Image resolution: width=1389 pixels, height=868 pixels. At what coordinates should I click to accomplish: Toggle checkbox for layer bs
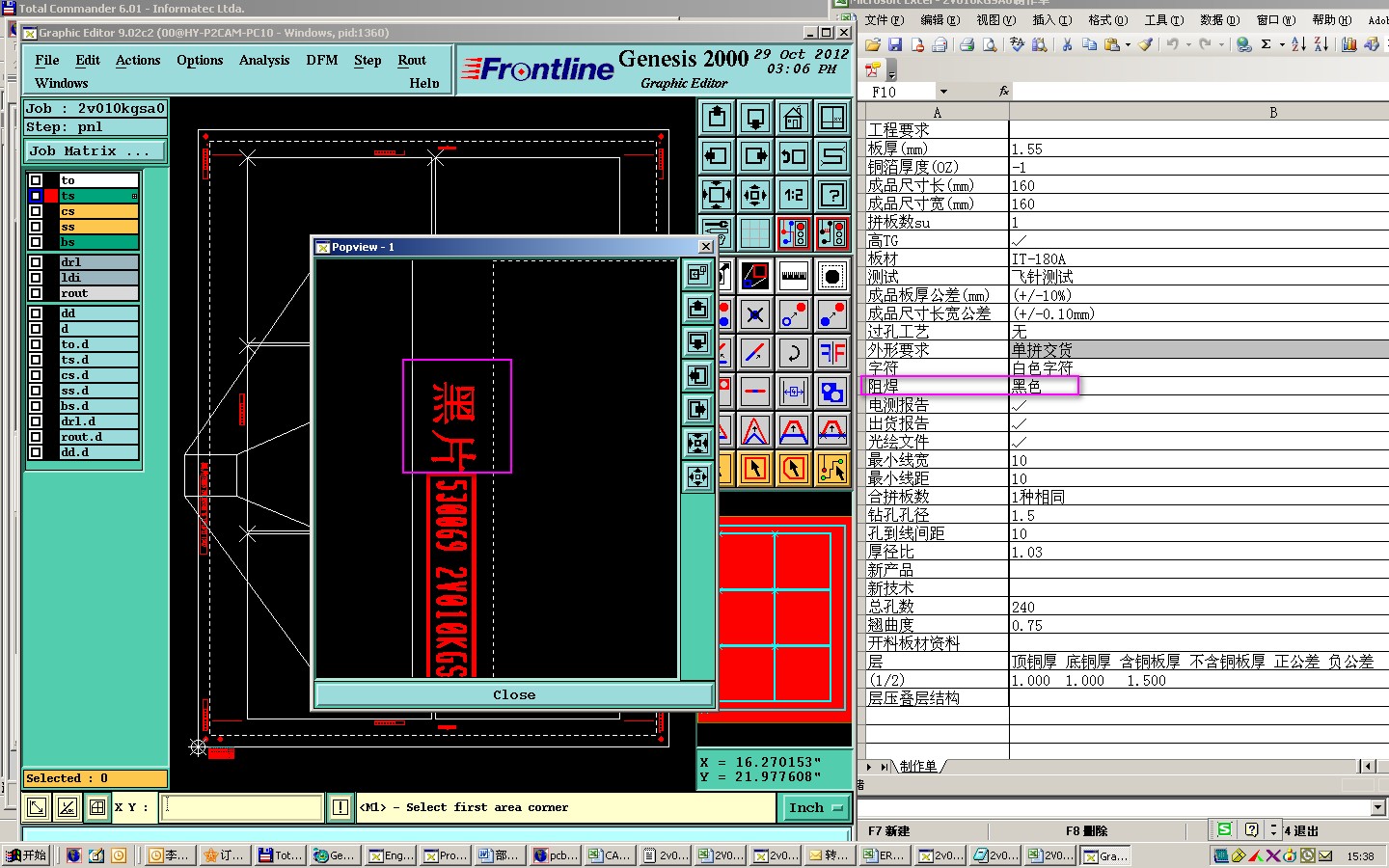point(36,242)
